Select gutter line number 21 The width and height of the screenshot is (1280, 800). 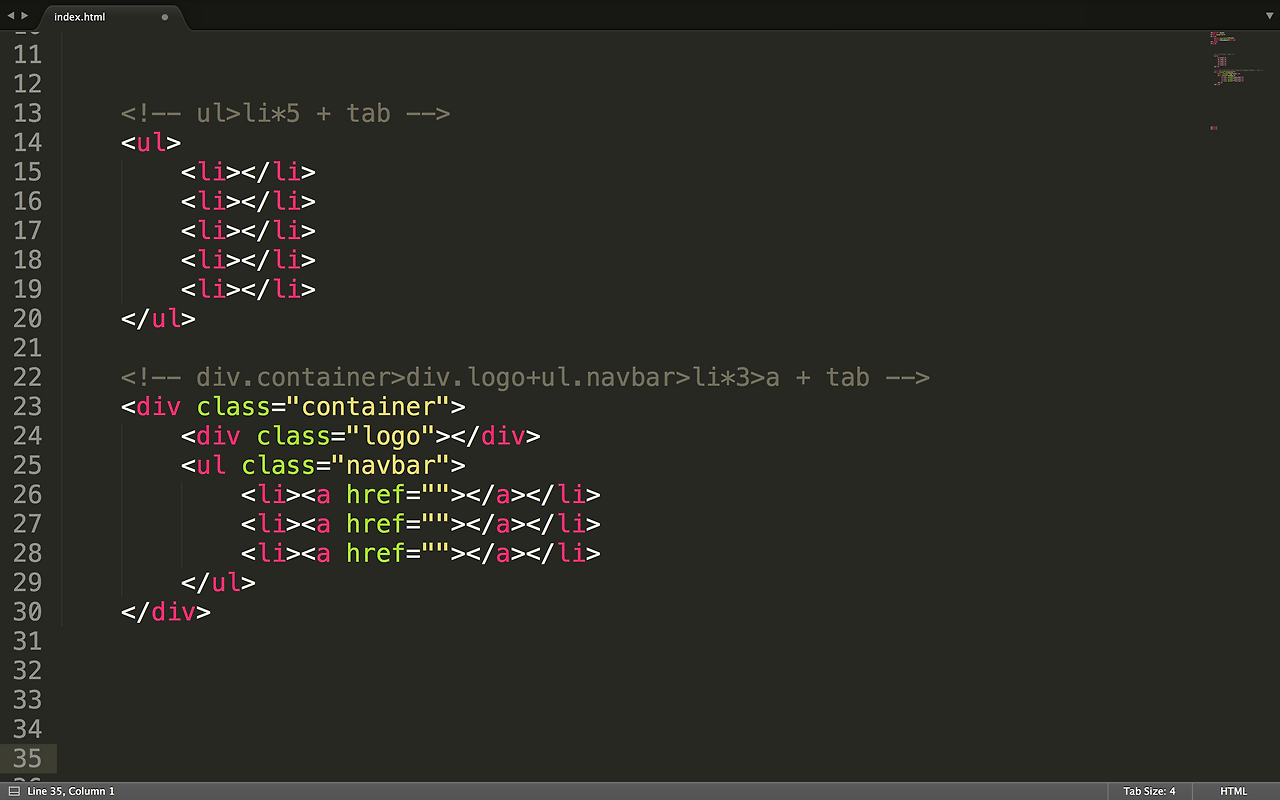[x=28, y=348]
